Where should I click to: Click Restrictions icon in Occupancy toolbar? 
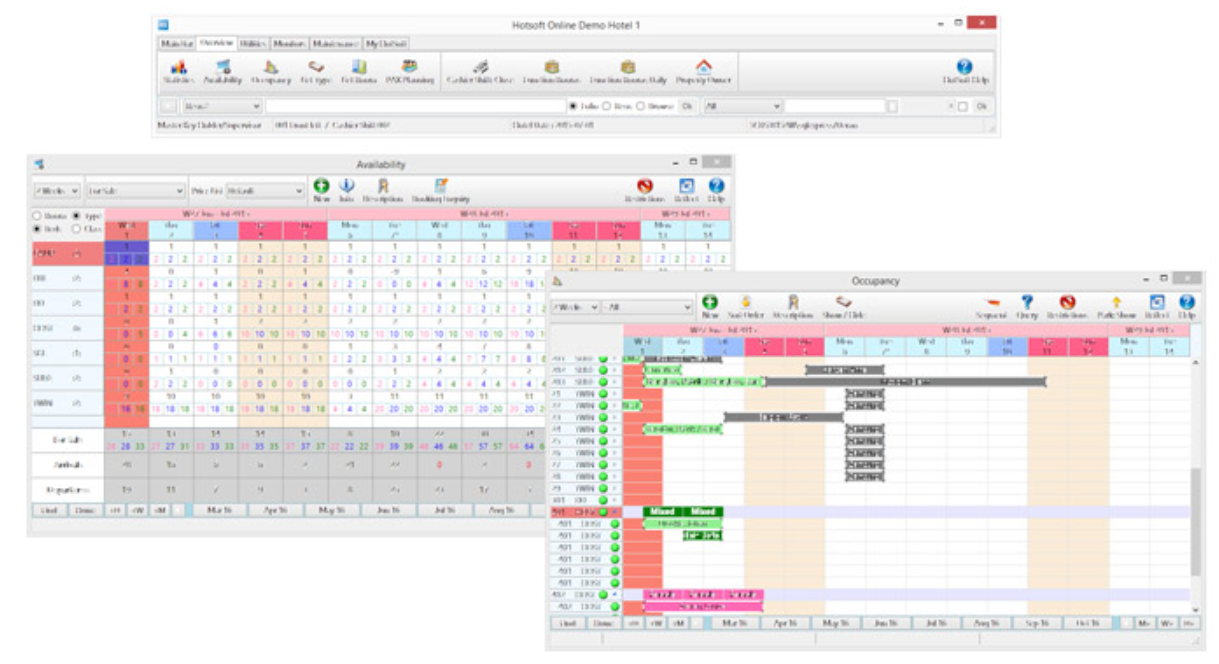tap(1066, 306)
